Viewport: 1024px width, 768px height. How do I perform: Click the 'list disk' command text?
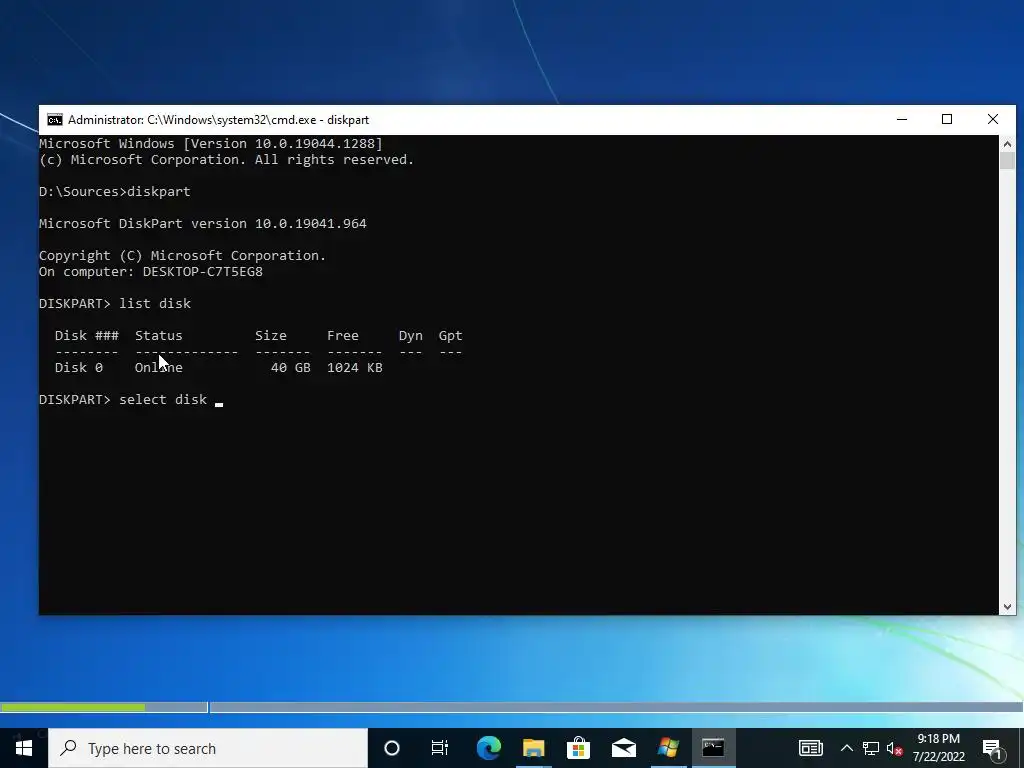pyautogui.click(x=155, y=304)
